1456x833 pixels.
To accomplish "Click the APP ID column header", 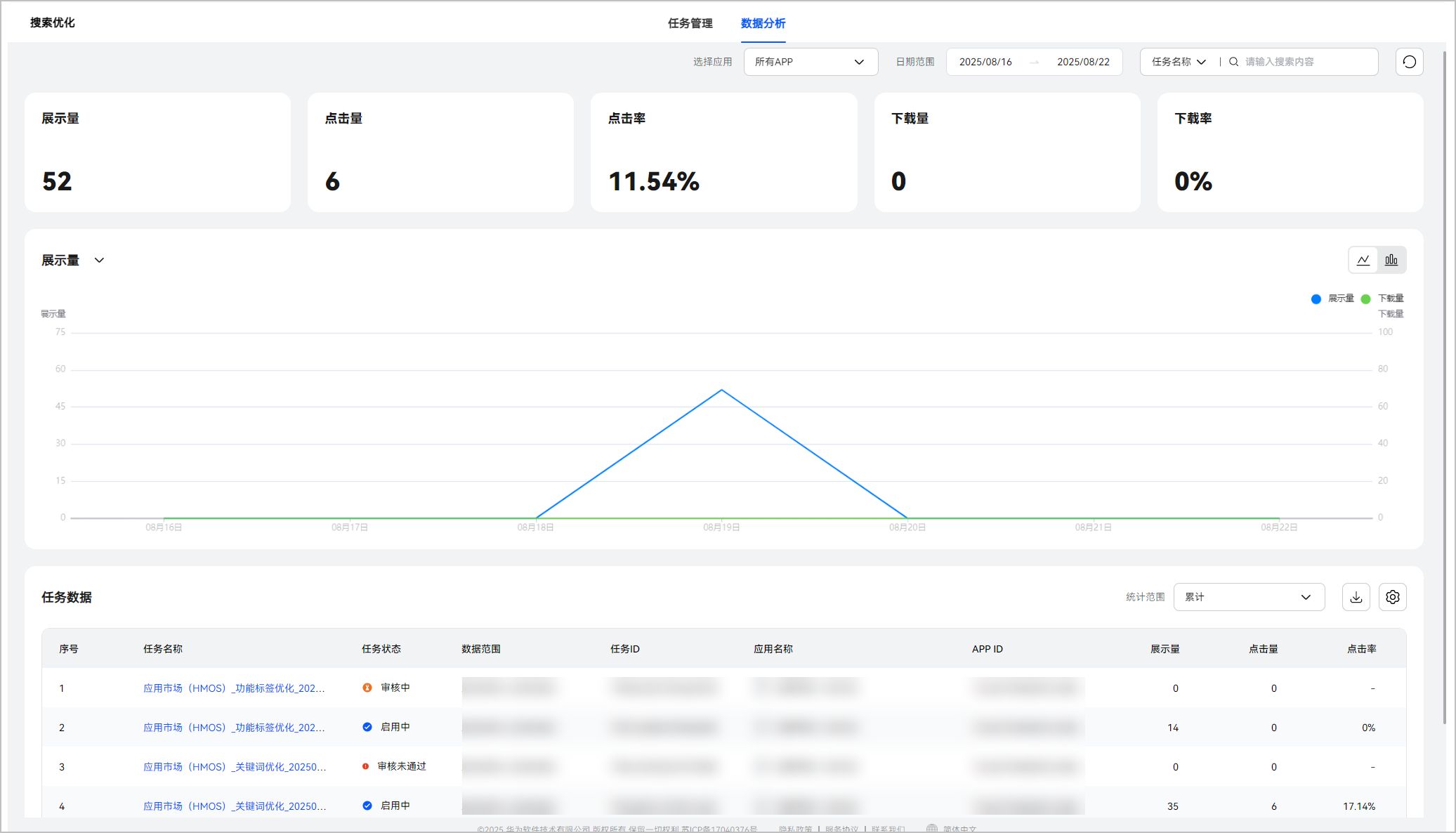I will click(987, 649).
